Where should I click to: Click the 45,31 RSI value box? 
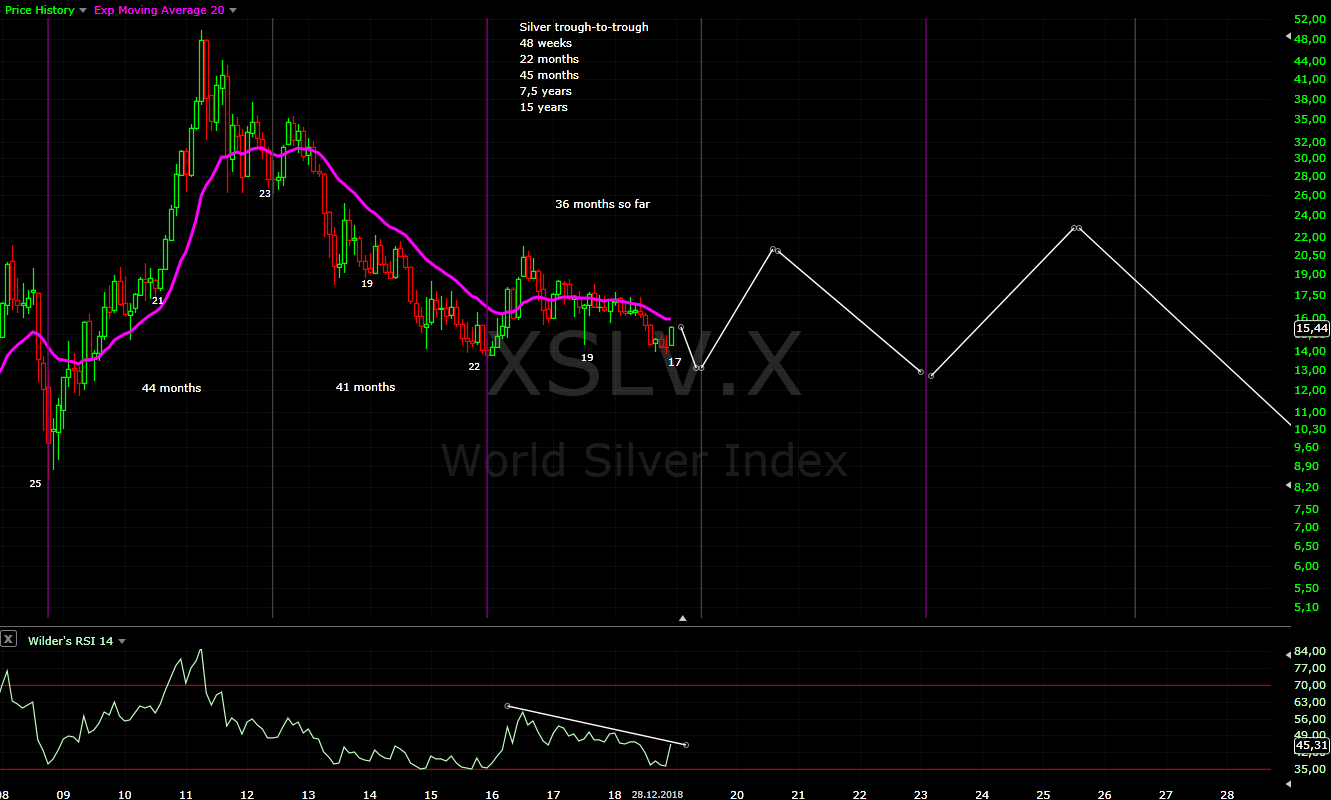click(x=1311, y=745)
